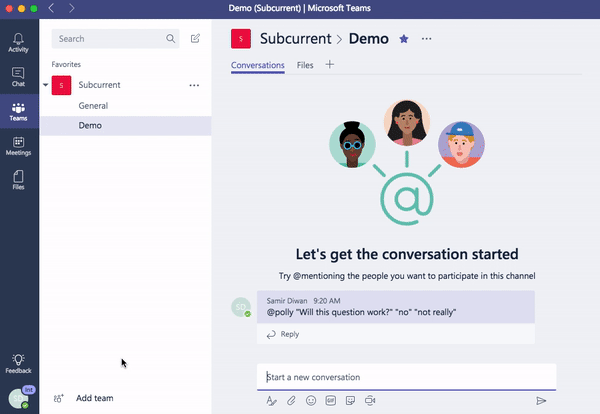Open the emoji picker
This screenshot has height=414, width=600.
[x=311, y=401]
